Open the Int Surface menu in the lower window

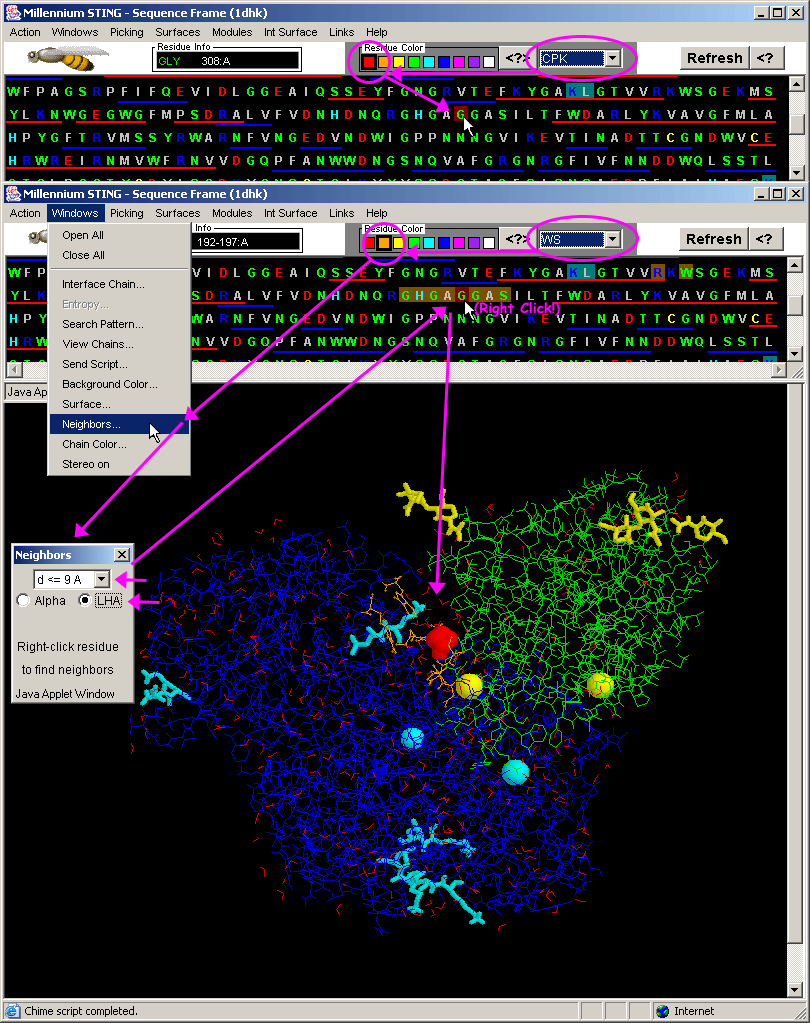[x=290, y=213]
